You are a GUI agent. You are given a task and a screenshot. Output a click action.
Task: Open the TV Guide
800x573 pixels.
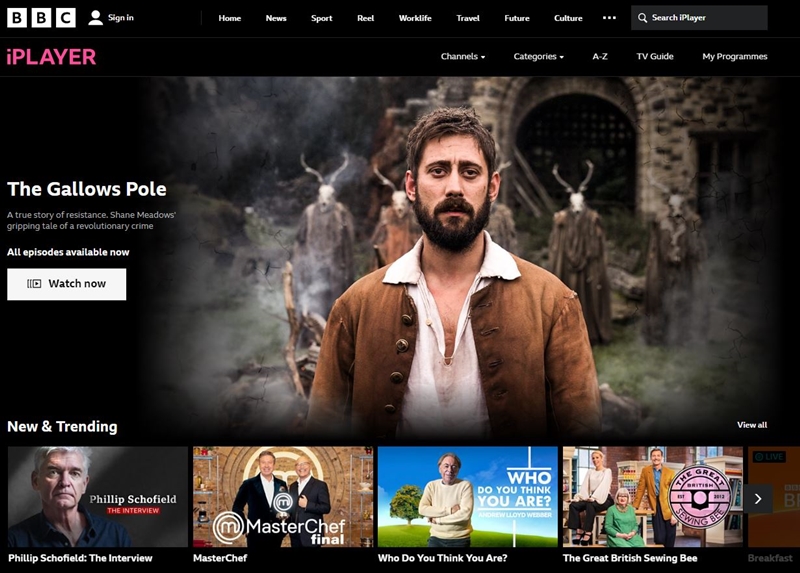point(655,57)
